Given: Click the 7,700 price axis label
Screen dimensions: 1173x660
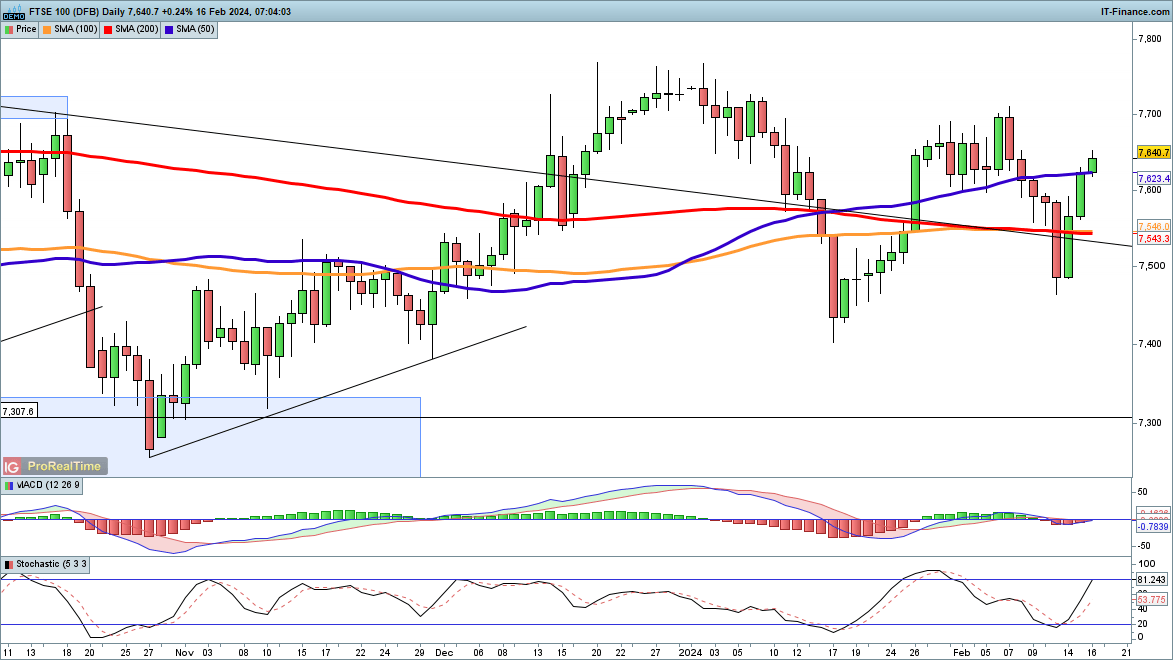Looking at the screenshot, I should 1149,114.
